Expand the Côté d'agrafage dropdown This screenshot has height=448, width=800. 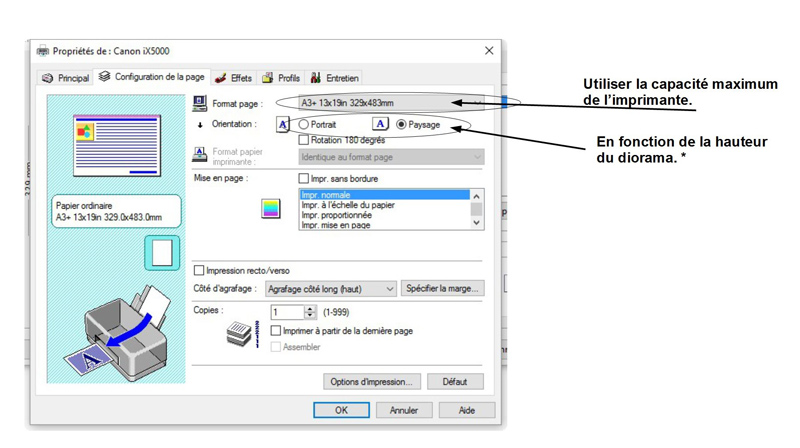point(331,289)
